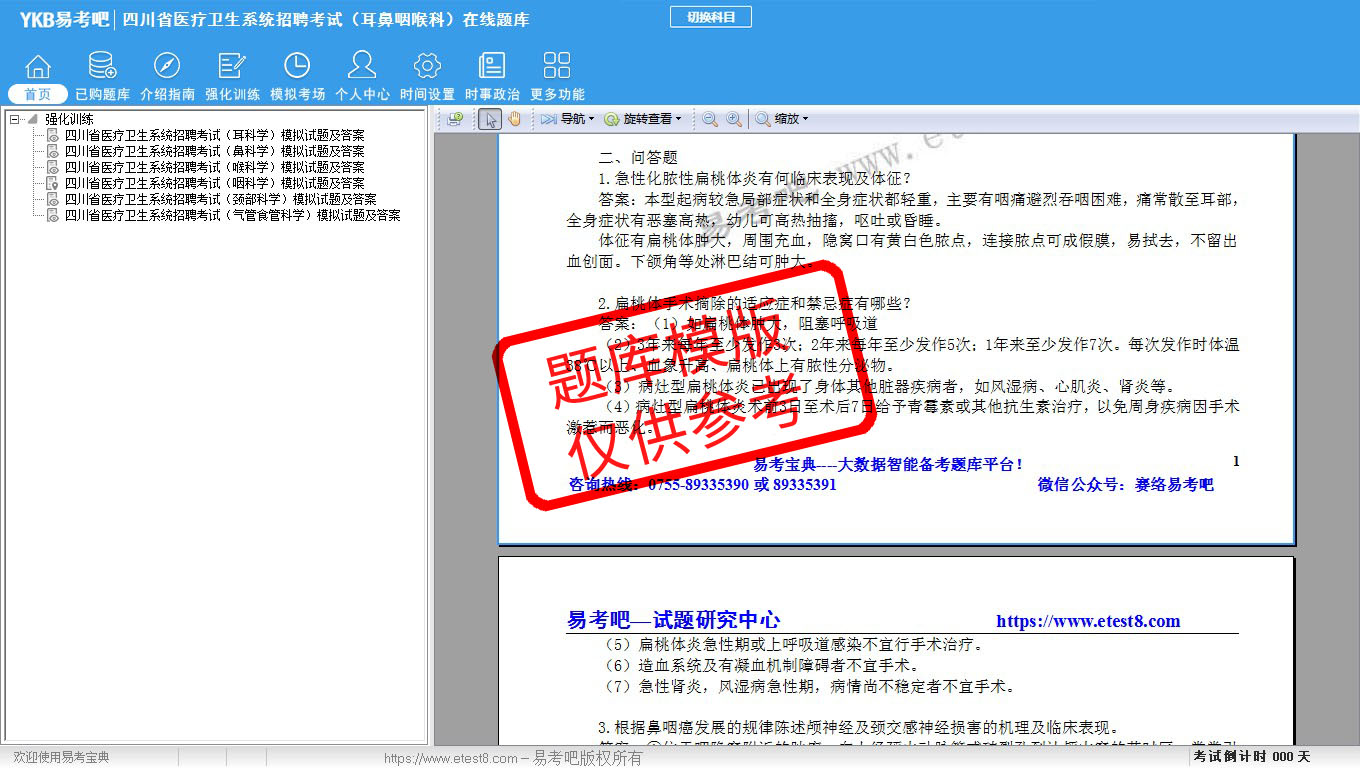
Task: Open the 时事政治 news icon
Action: [x=492, y=66]
